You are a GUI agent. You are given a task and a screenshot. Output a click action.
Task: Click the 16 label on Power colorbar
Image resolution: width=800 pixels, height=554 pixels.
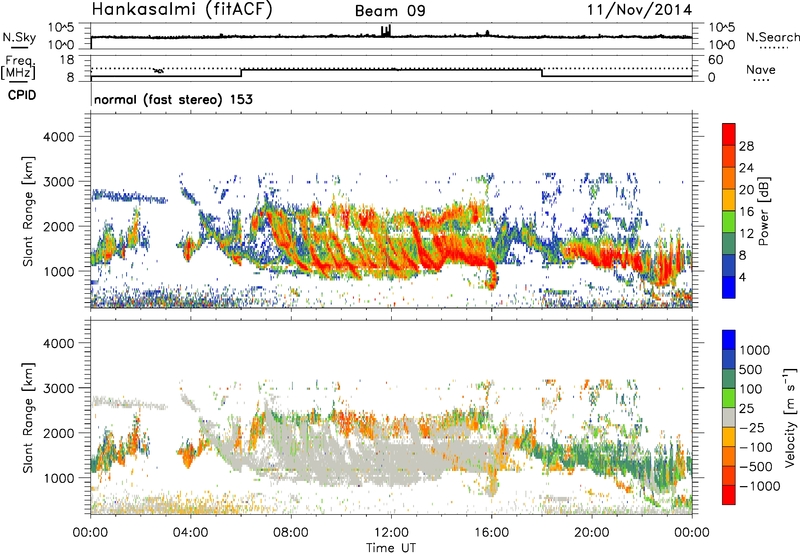[746, 212]
